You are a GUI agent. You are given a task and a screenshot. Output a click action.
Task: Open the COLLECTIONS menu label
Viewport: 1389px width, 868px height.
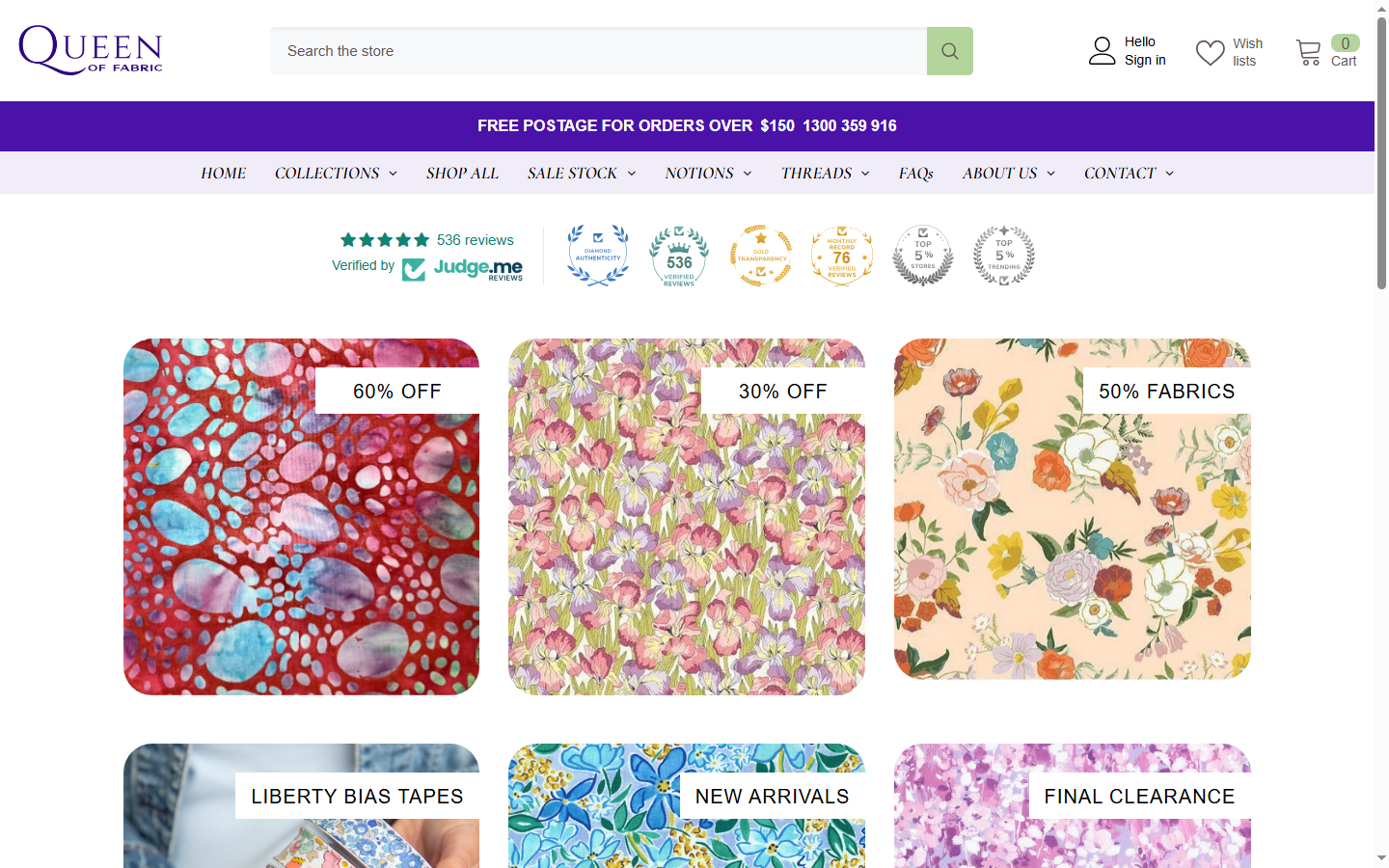tap(327, 174)
